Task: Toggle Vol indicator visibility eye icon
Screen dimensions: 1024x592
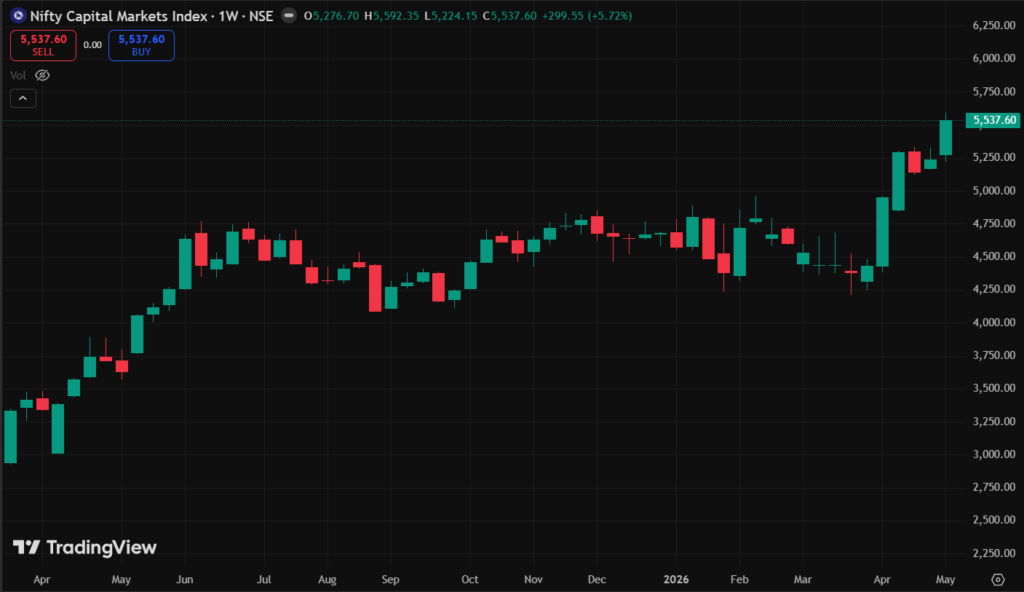Action: tap(42, 75)
